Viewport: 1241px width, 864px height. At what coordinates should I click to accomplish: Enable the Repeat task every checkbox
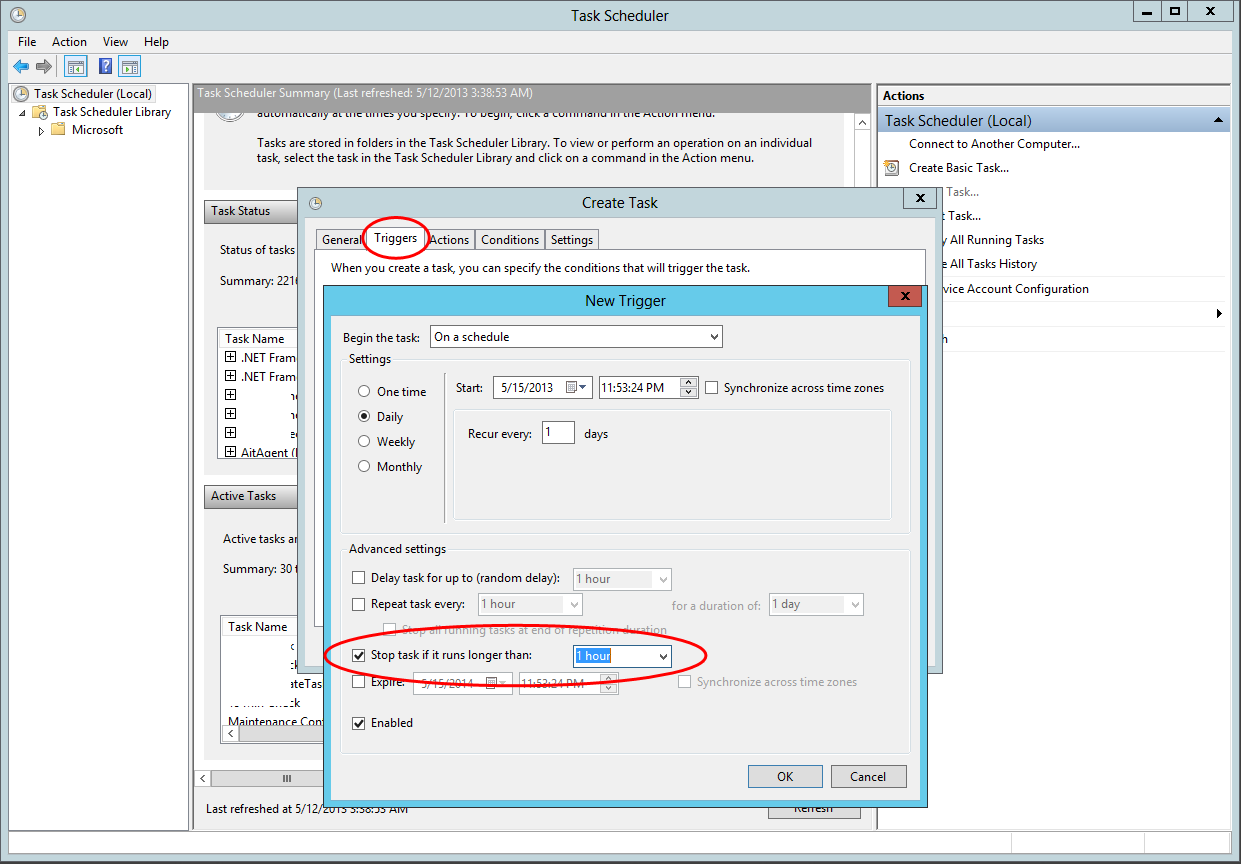pyautogui.click(x=358, y=604)
